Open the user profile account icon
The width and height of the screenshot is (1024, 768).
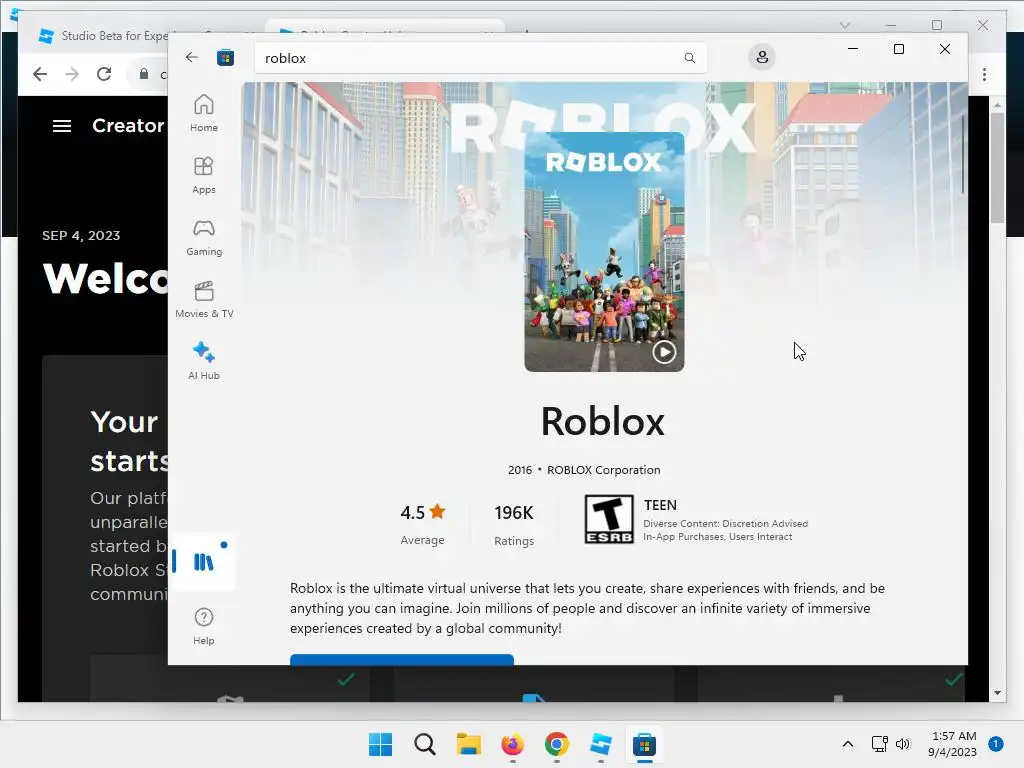pyautogui.click(x=761, y=57)
